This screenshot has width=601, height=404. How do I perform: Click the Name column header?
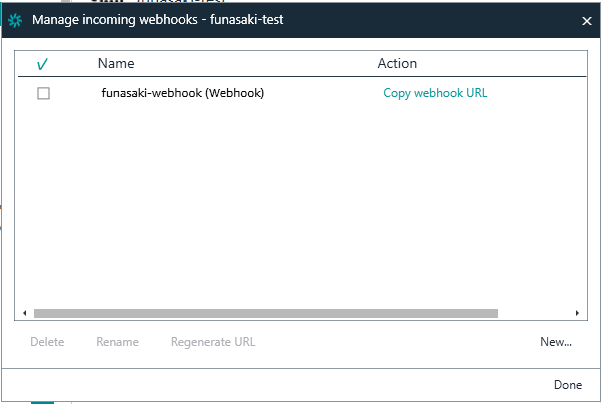pyautogui.click(x=116, y=63)
